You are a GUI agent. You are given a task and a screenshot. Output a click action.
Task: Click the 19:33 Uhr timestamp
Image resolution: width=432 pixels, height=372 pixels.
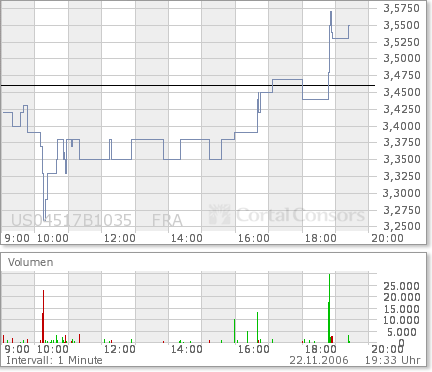point(393,360)
